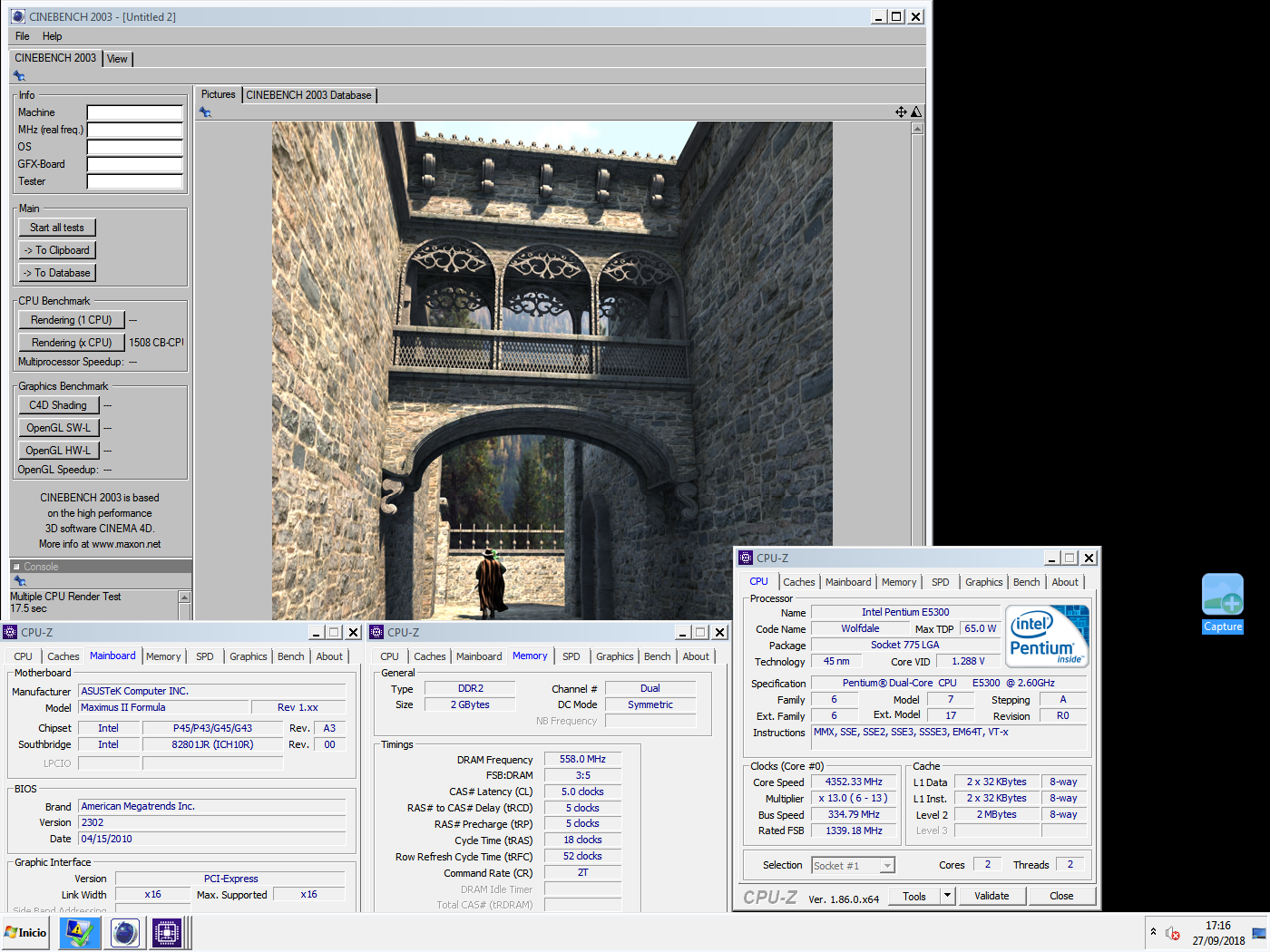1270x952 pixels.
Task: Click the pin icon under CINEBENCH 2003 tab
Action: pos(19,76)
